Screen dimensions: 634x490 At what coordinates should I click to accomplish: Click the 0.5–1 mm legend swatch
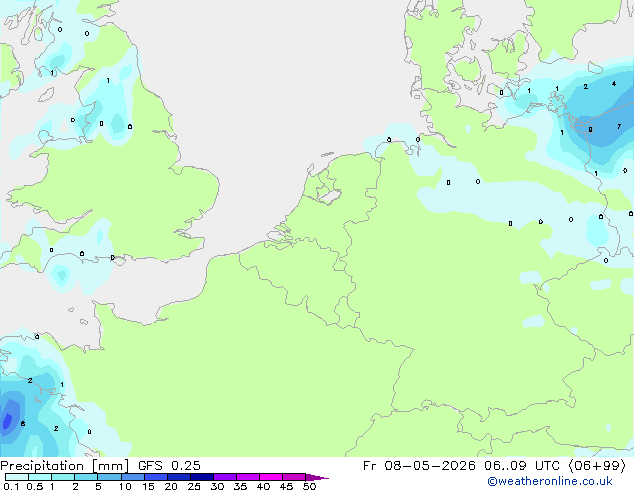click(40, 477)
